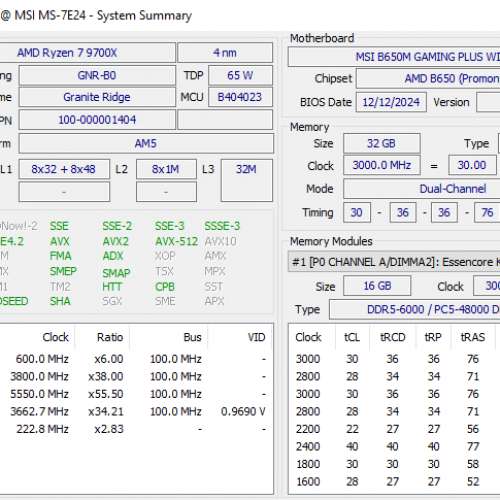
Task: Click the Bus column header in the CPU clock table
Action: (192, 337)
